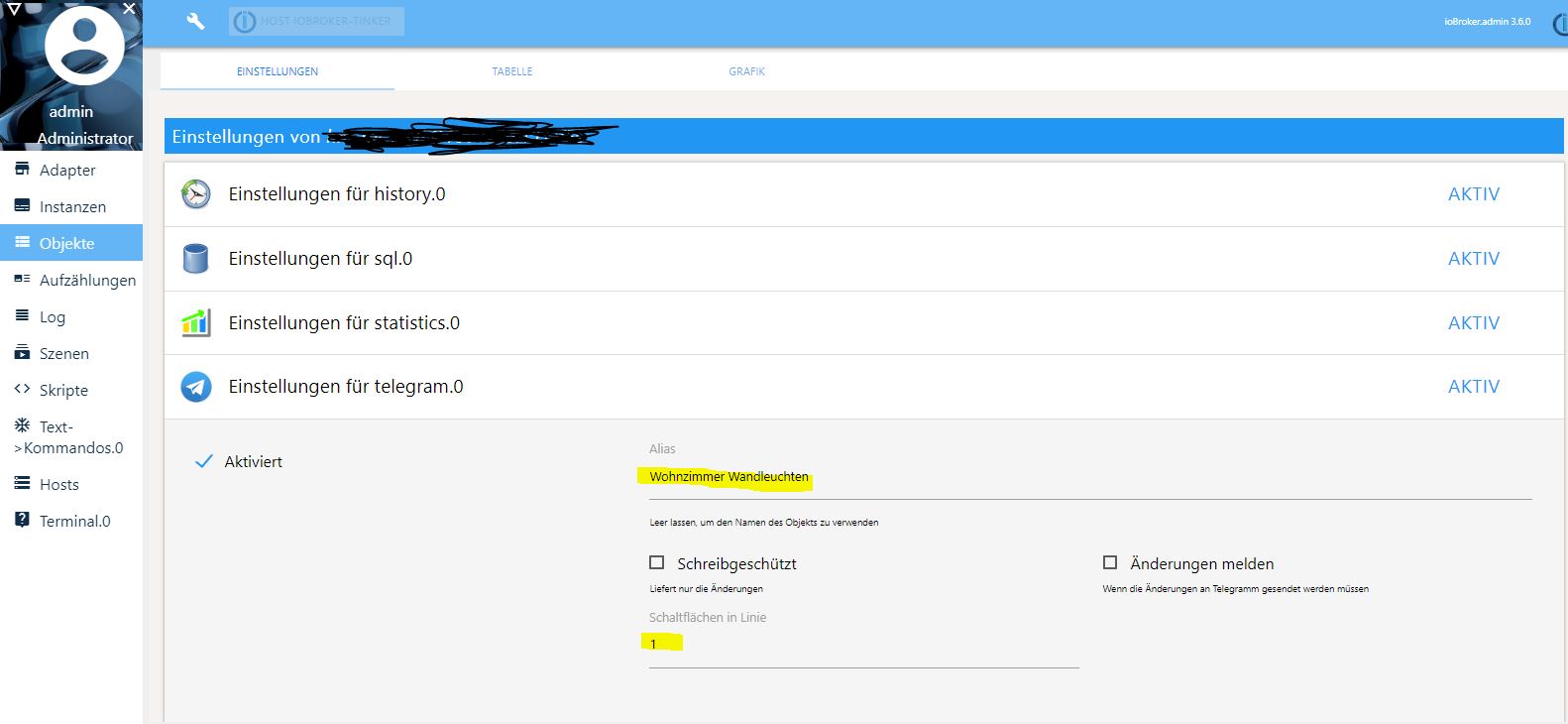The height and width of the screenshot is (724, 1568).
Task: Click the sql.0 database icon
Action: tap(196, 259)
